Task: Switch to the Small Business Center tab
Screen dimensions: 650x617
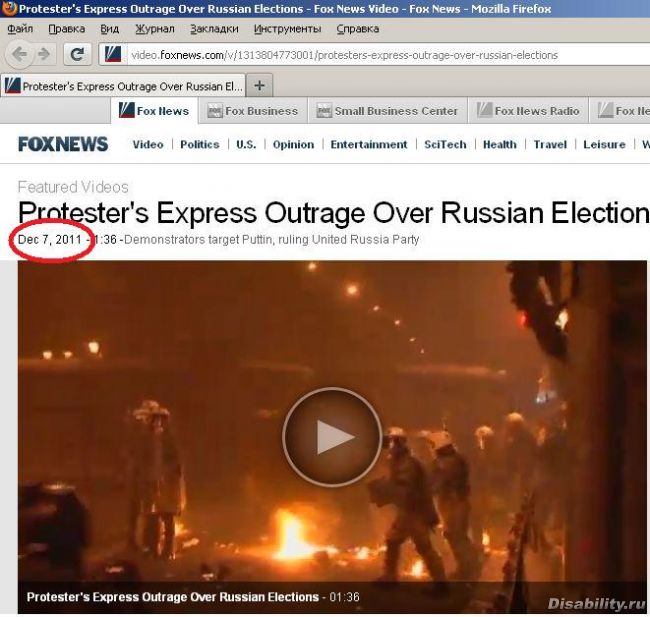Action: point(388,111)
